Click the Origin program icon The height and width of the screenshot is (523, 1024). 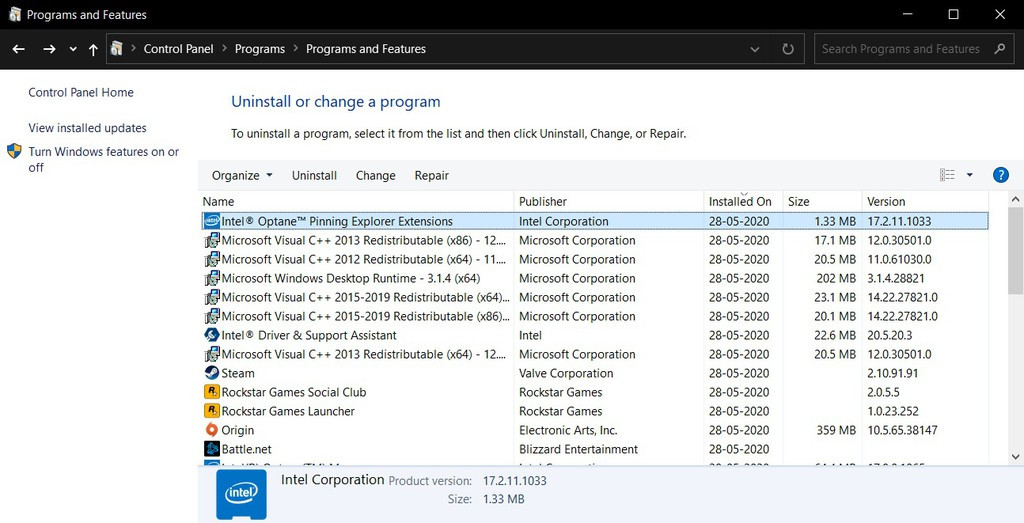(x=212, y=430)
